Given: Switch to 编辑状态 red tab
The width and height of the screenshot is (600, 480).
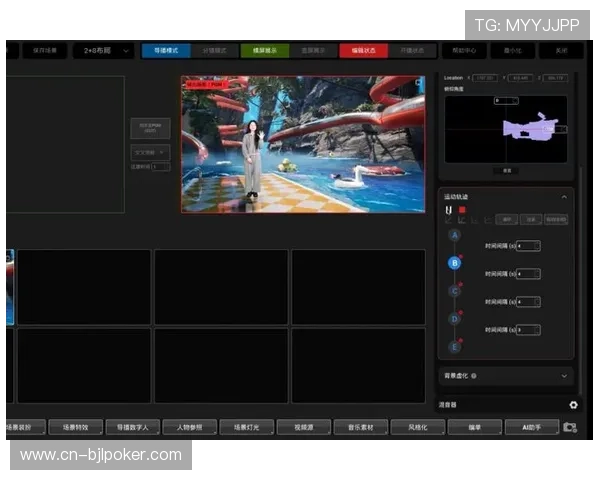Looking at the screenshot, I should click(364, 49).
